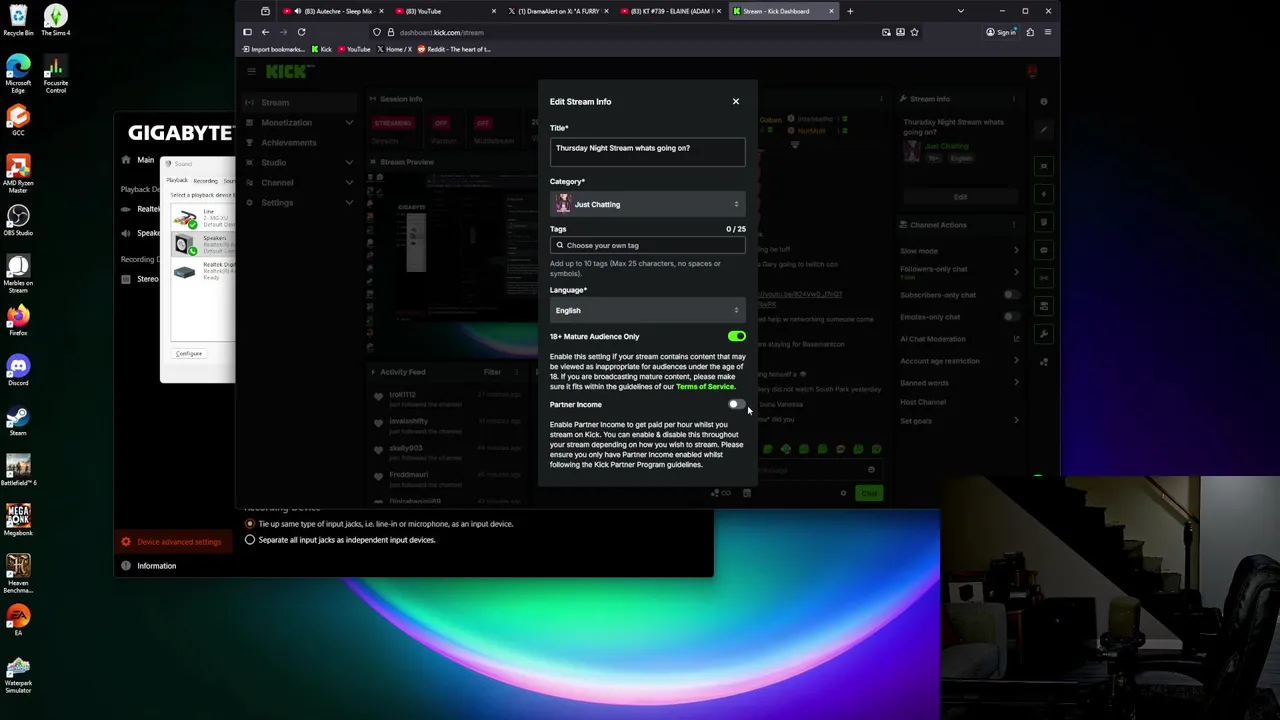Expand the Studio sidebar section

(298, 162)
